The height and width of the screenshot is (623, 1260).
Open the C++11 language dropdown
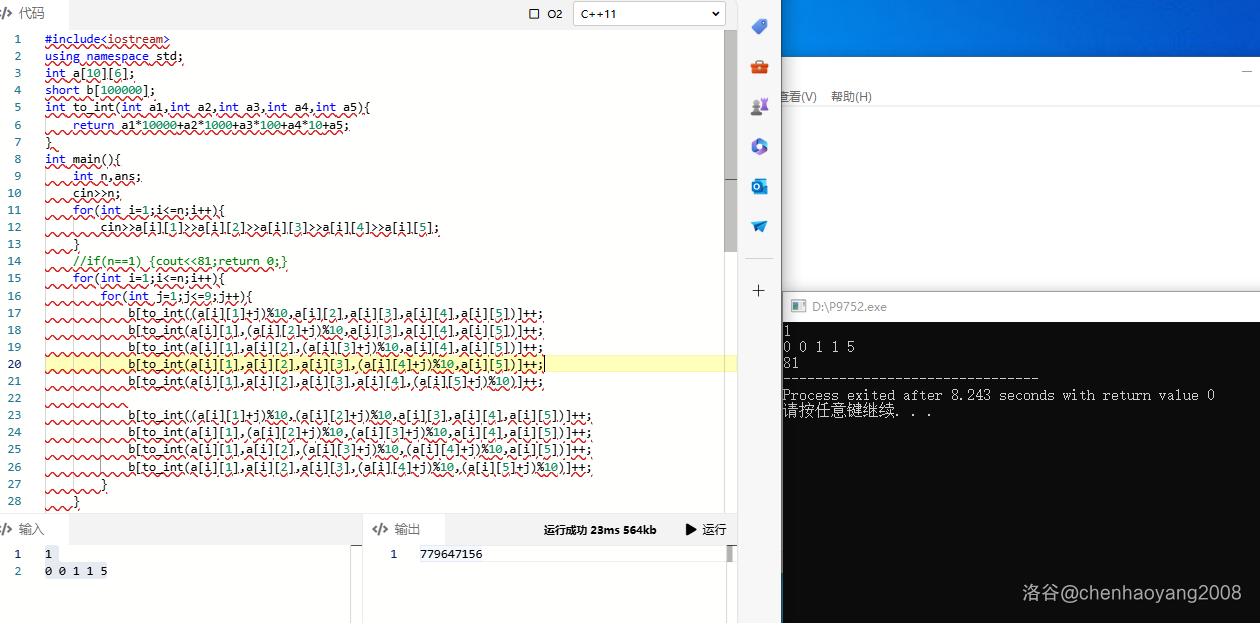648,14
